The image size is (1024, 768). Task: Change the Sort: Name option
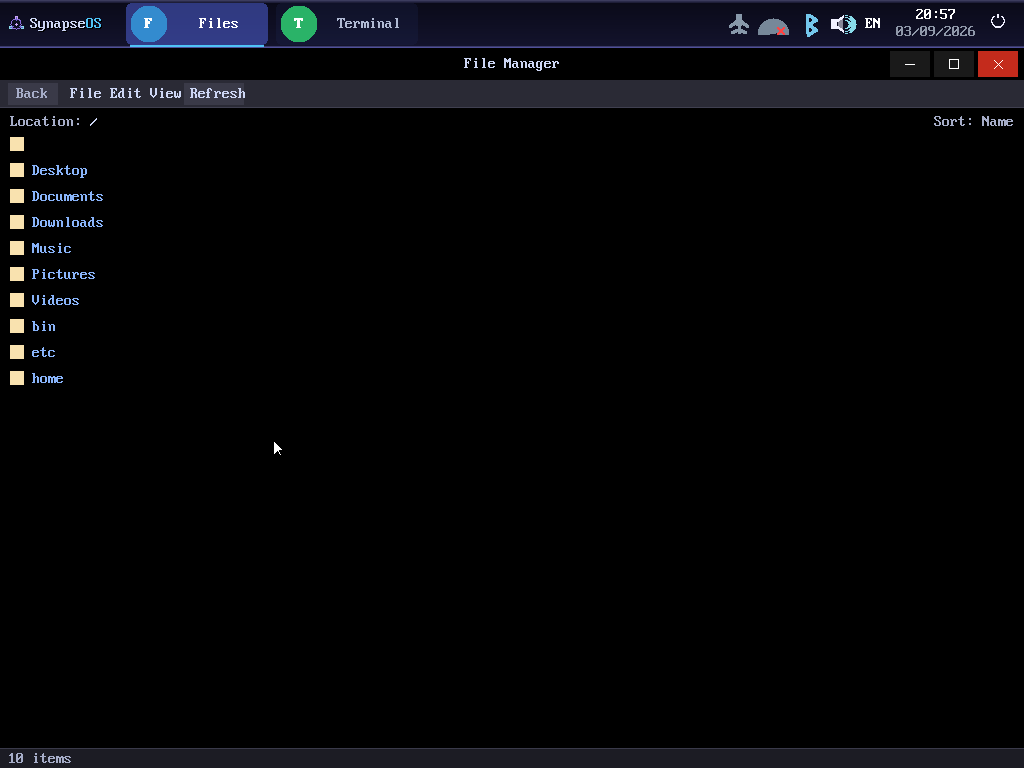coord(973,121)
